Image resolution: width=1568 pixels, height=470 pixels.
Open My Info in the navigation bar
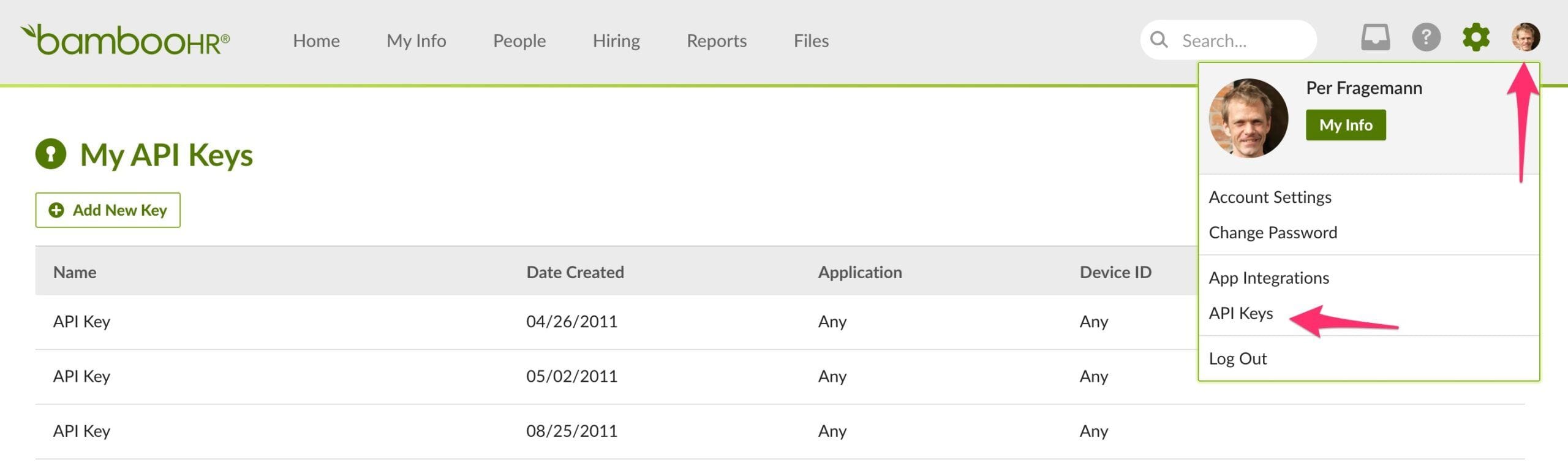417,40
